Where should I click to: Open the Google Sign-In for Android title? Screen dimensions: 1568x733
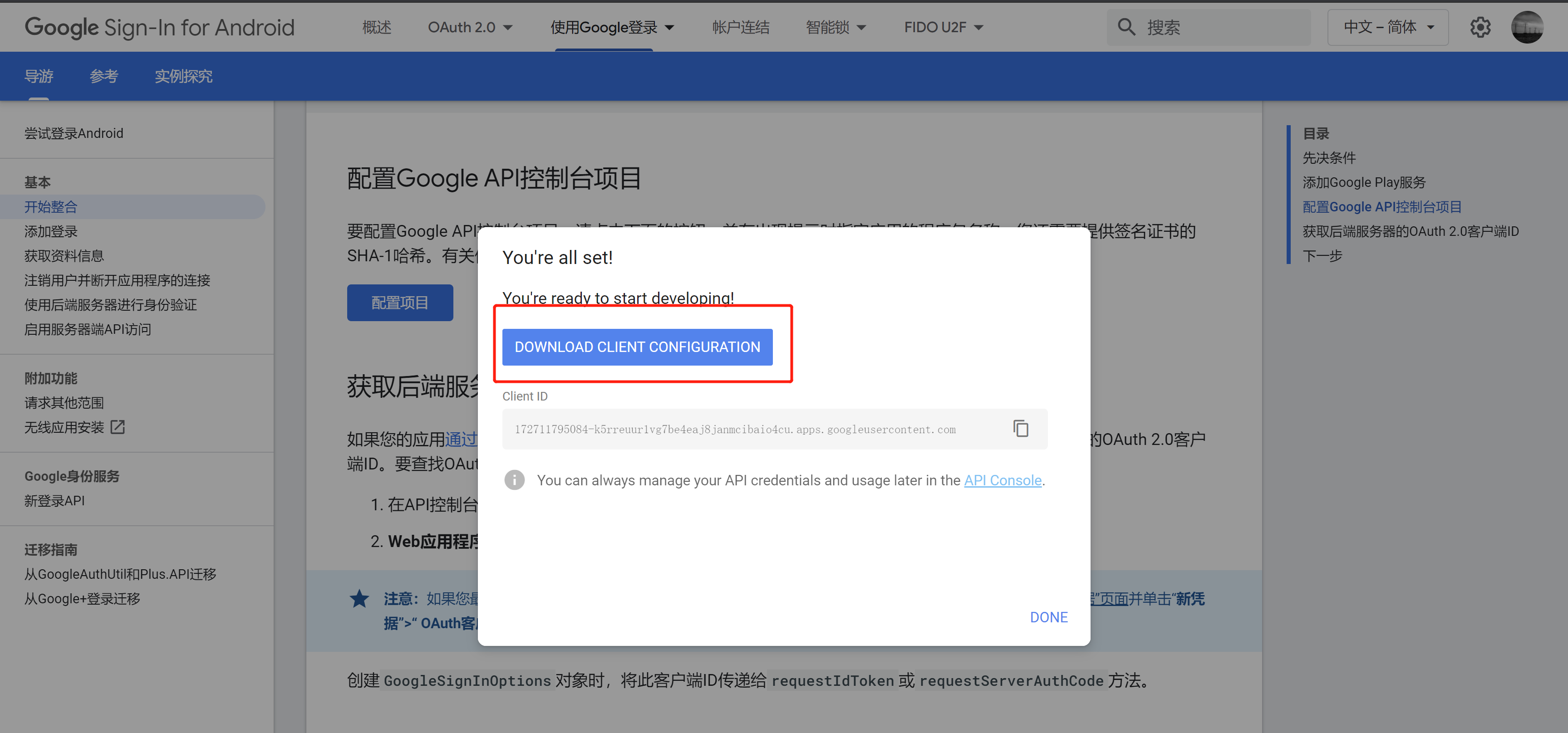(159, 27)
